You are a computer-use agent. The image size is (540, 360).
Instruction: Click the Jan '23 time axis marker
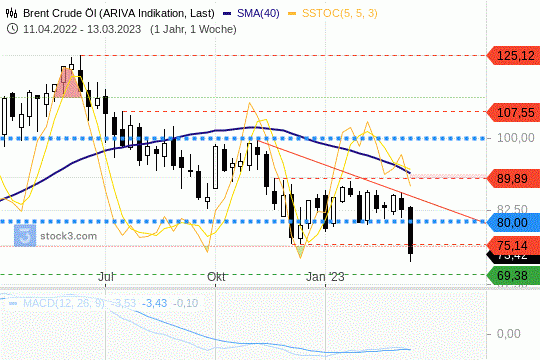(325, 277)
